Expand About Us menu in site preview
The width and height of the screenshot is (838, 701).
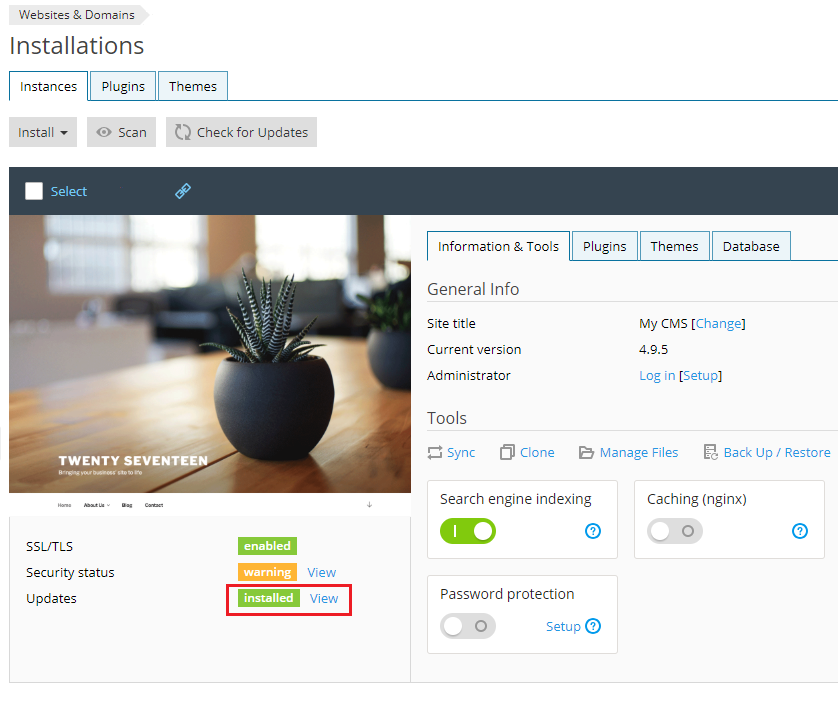tap(96, 505)
